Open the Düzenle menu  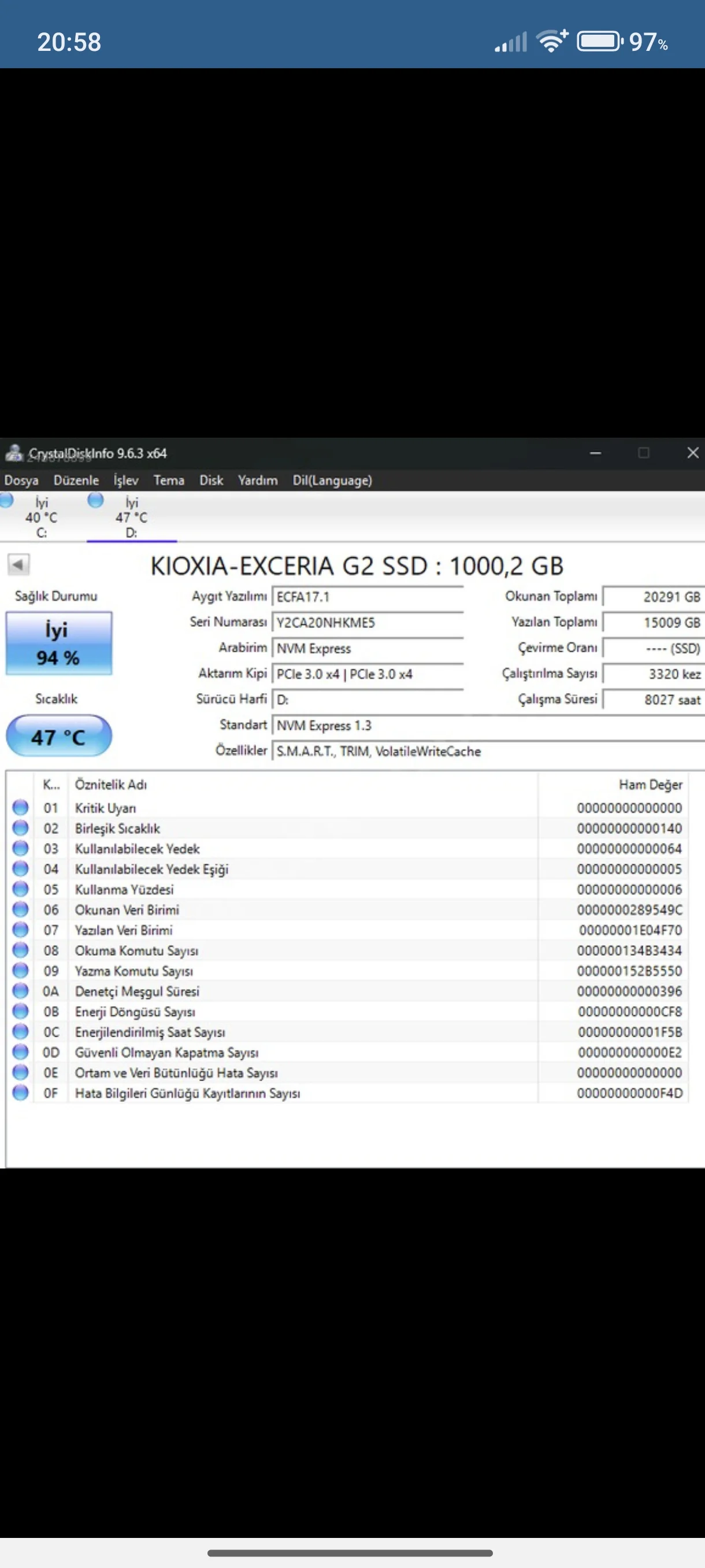[x=76, y=480]
